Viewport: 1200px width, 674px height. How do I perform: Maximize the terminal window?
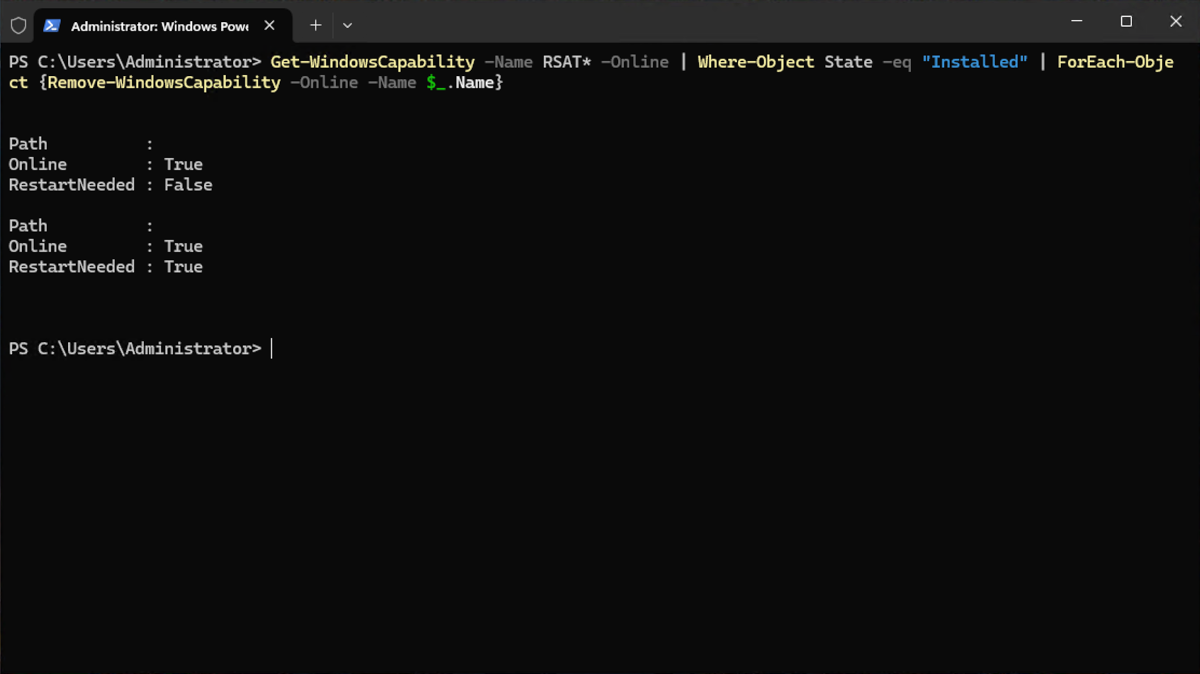(x=1126, y=21)
